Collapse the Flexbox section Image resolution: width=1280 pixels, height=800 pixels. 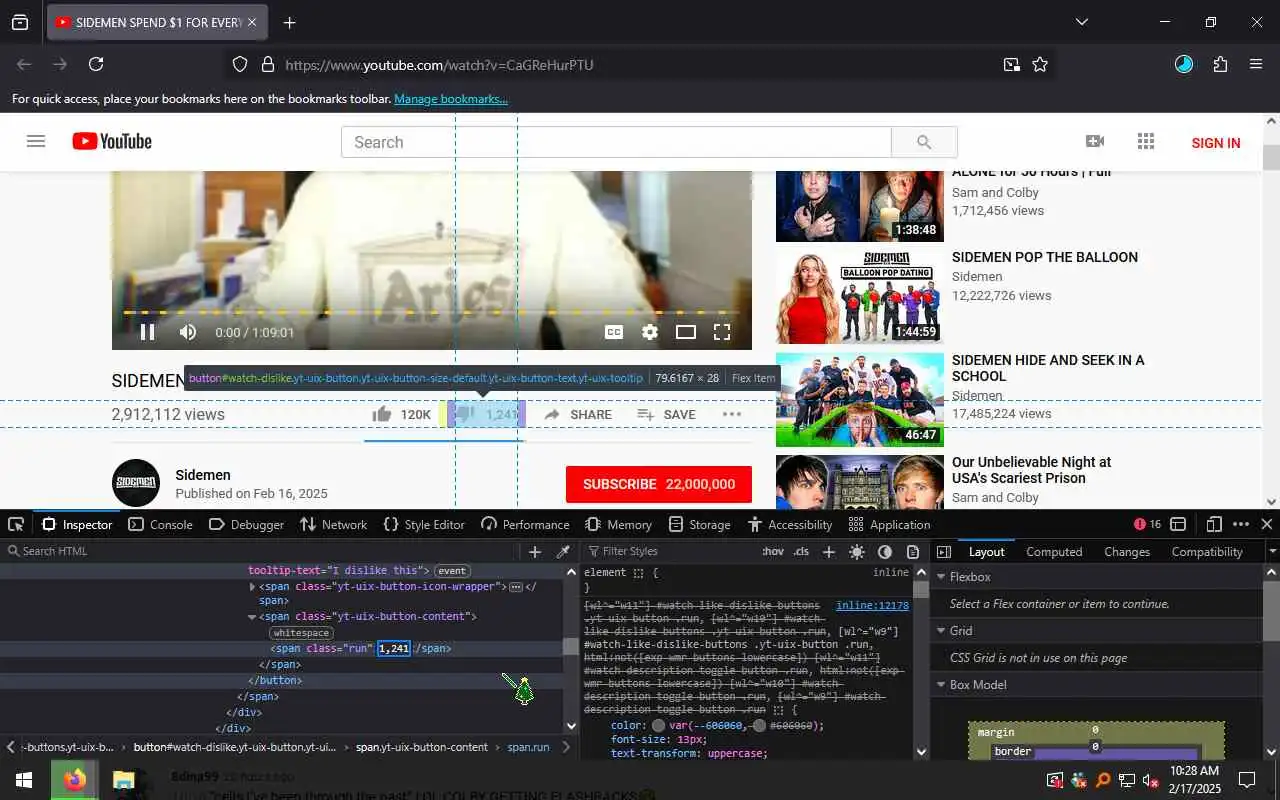(940, 577)
